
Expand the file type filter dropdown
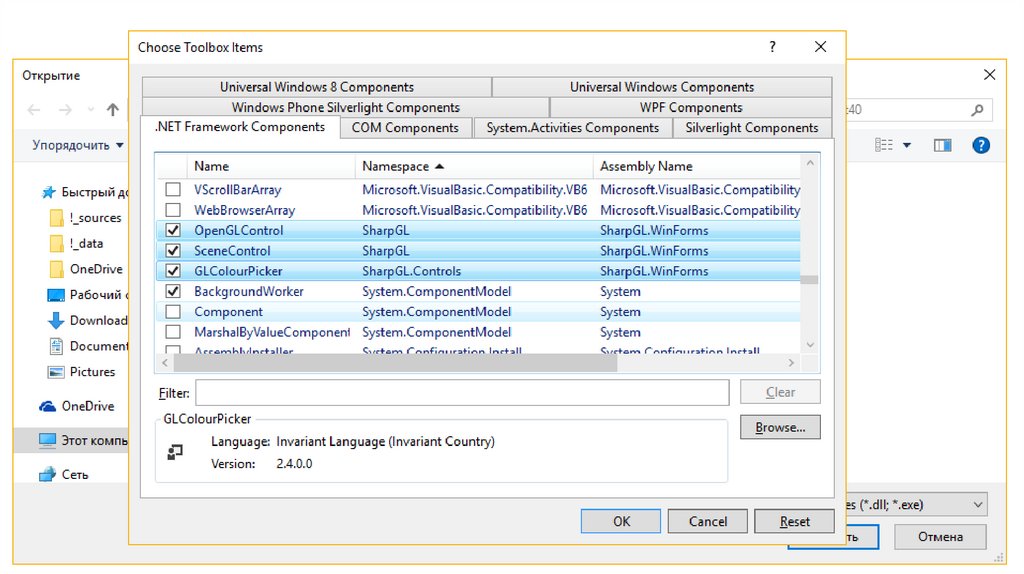[x=977, y=505]
